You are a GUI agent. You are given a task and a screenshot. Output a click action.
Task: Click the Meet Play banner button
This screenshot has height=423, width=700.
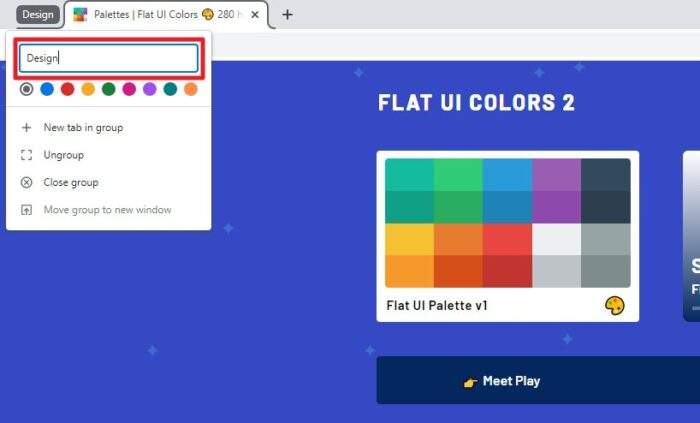click(538, 381)
